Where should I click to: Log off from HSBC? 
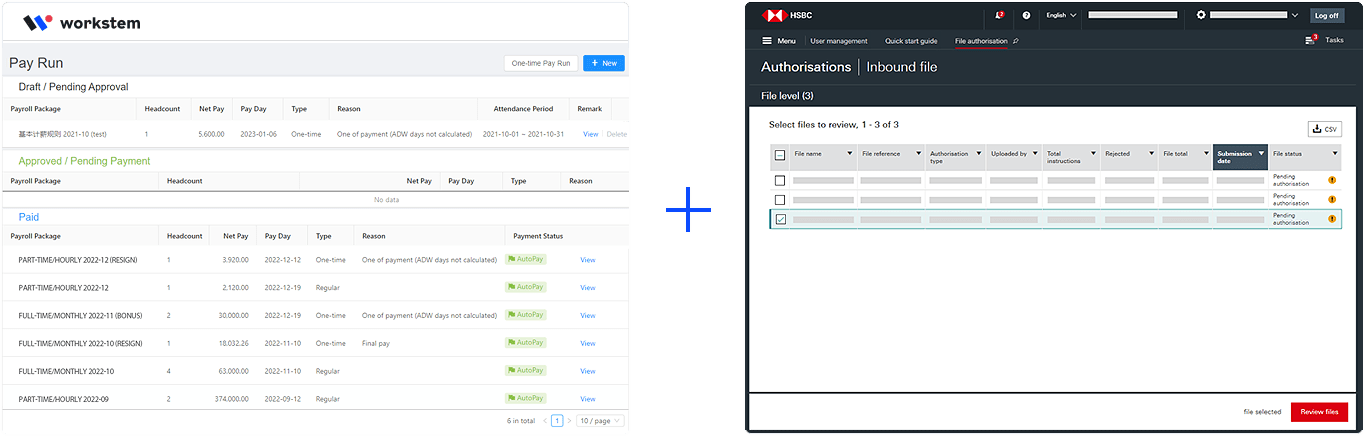[1326, 15]
